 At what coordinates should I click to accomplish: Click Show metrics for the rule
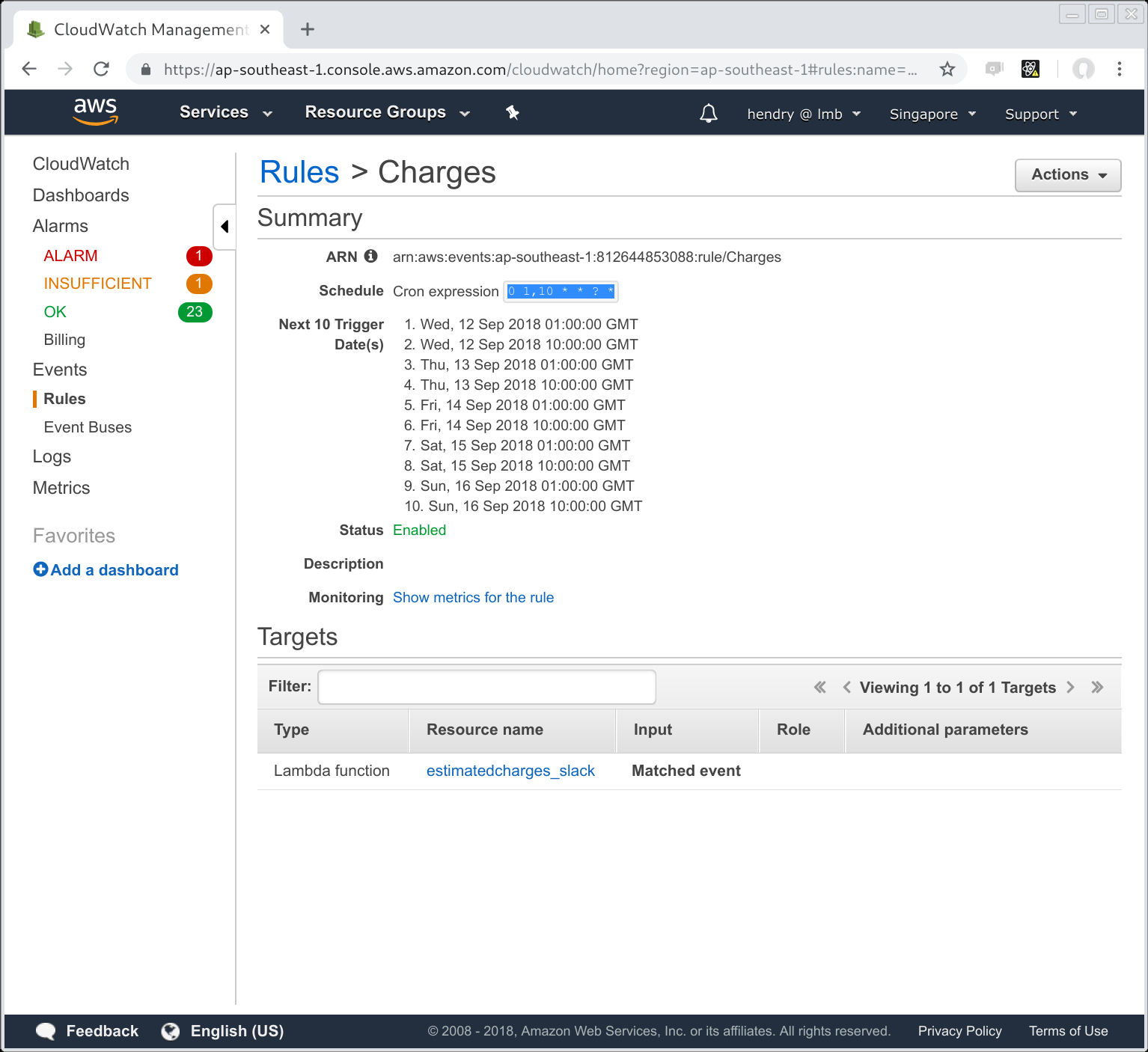tap(473, 597)
